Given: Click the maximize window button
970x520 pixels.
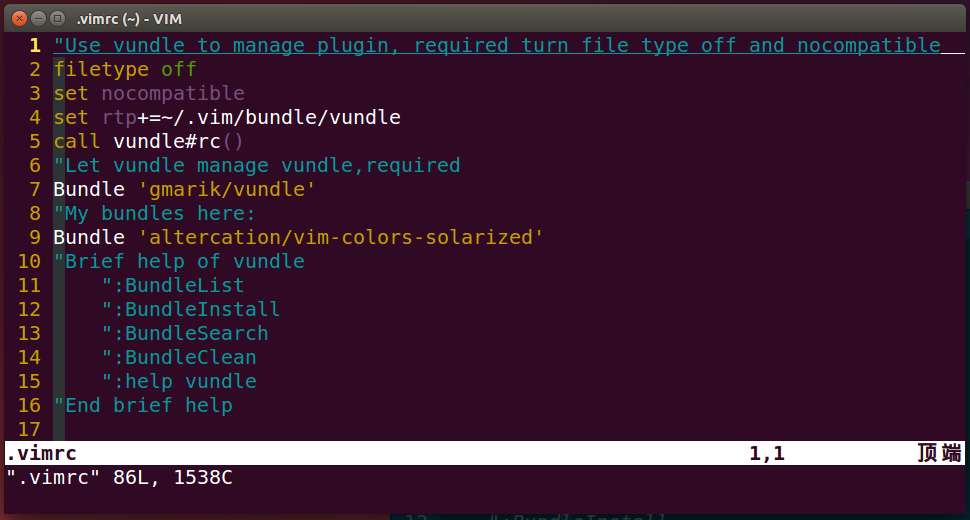Looking at the screenshot, I should 58,19.
